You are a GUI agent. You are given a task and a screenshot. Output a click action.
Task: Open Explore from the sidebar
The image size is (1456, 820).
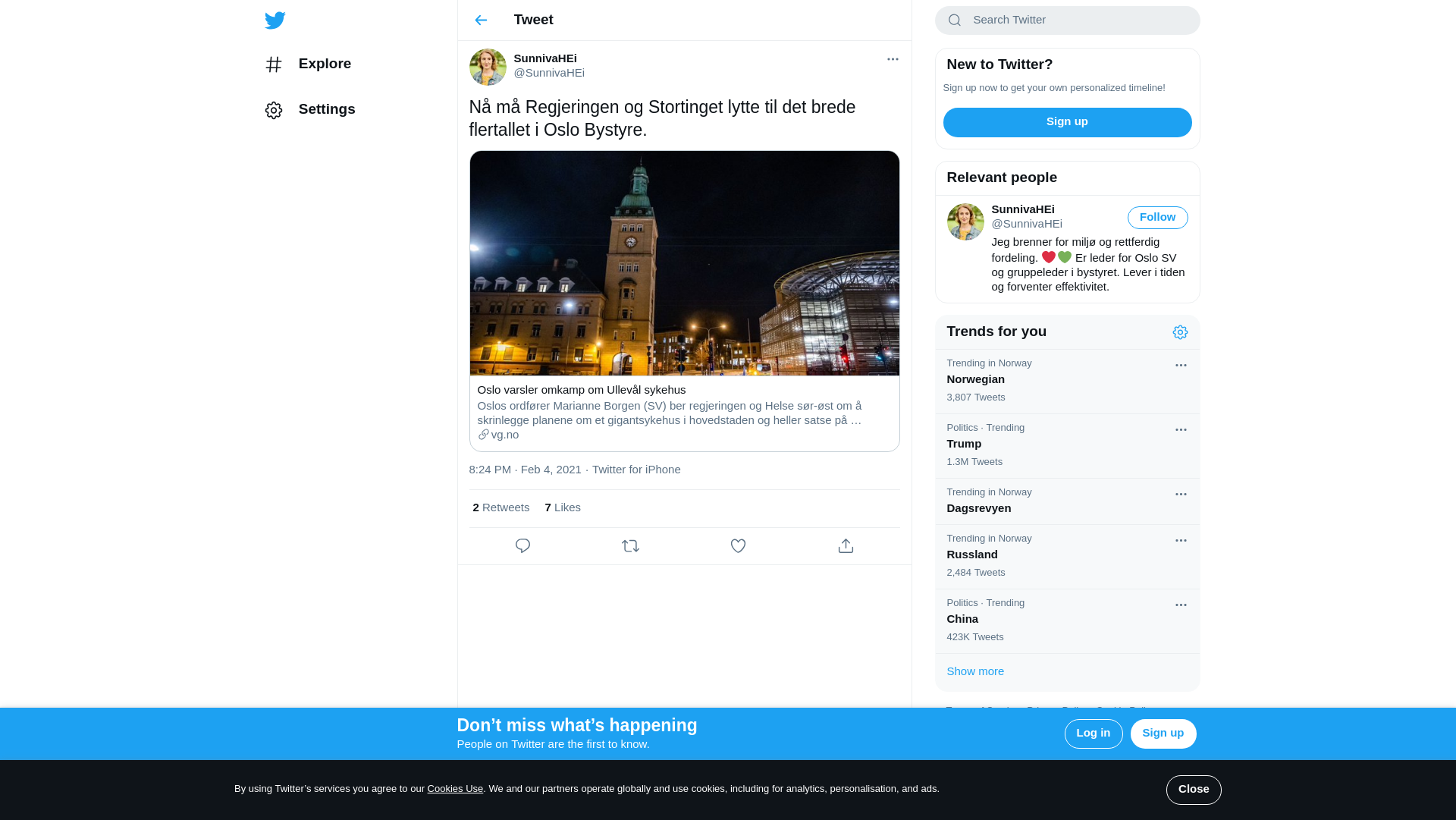[308, 64]
